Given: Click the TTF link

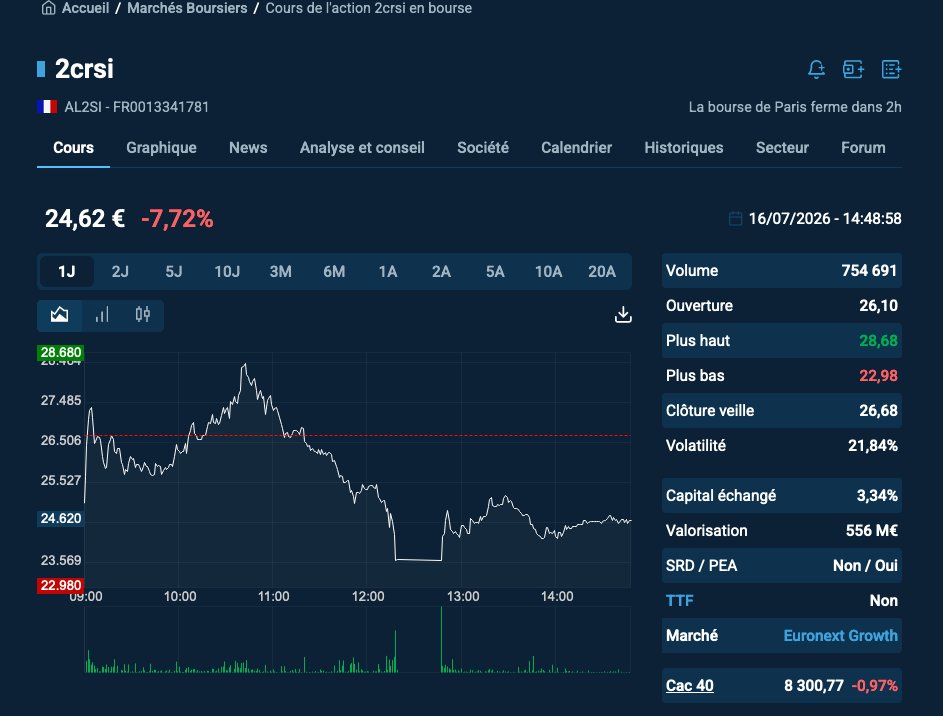Looking at the screenshot, I should pyautogui.click(x=680, y=601).
